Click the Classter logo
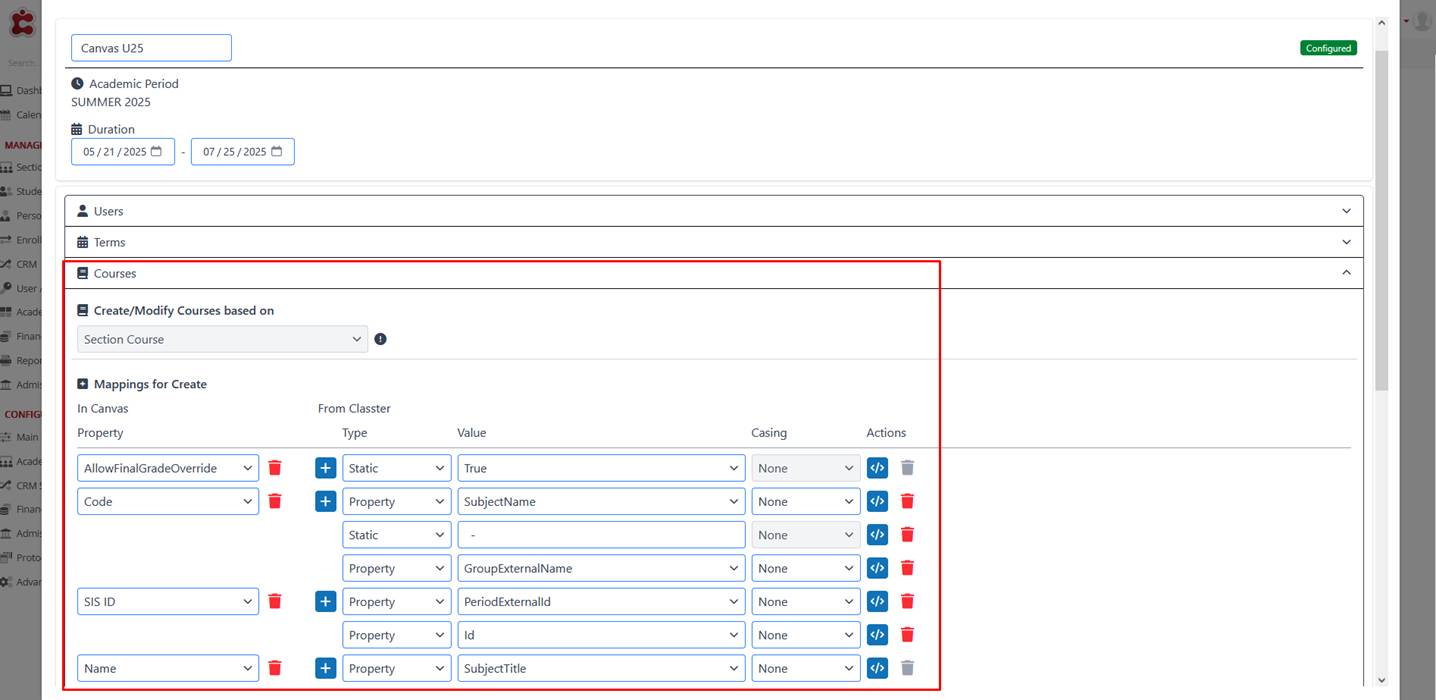 click(x=22, y=22)
